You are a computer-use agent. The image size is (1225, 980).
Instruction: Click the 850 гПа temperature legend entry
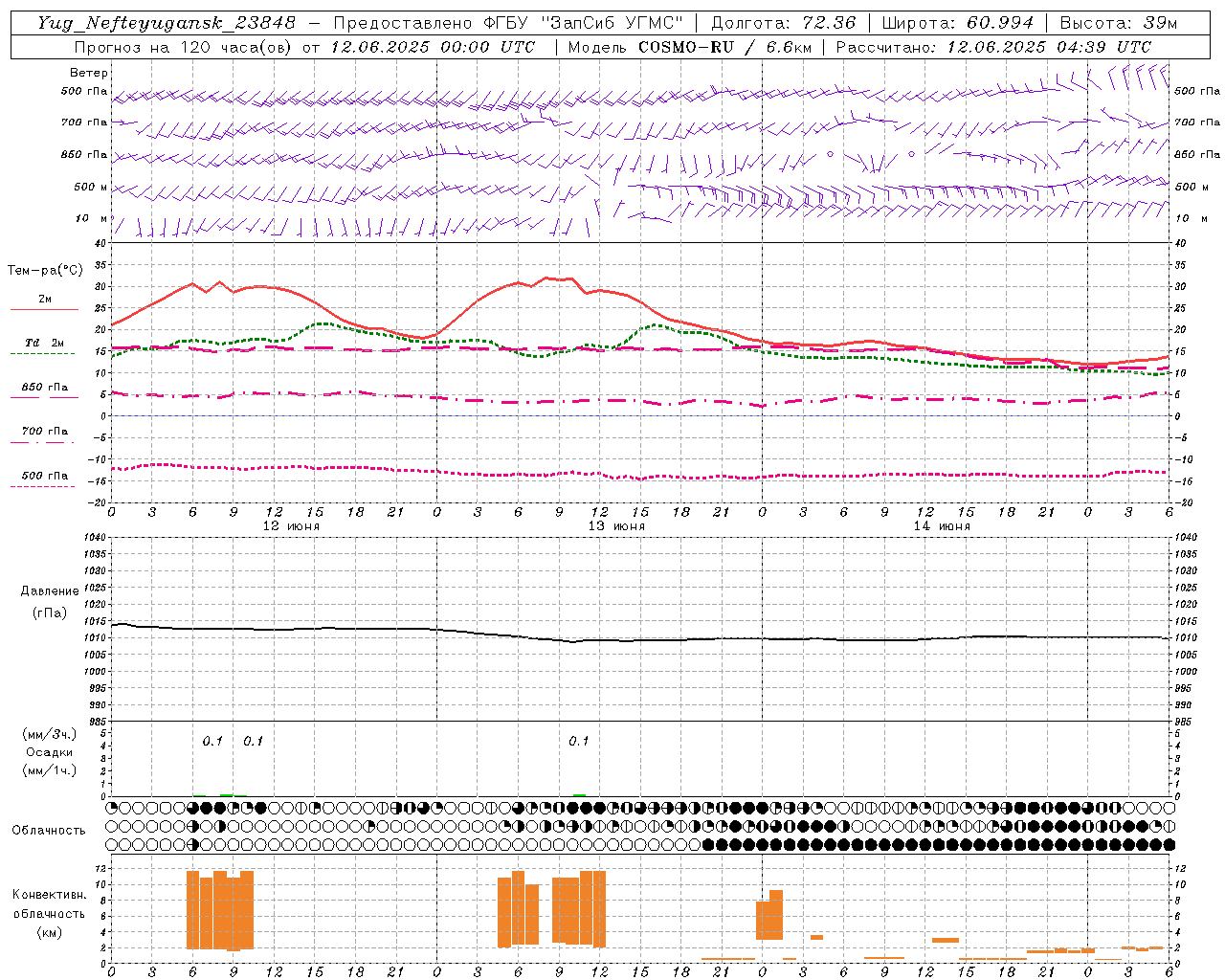[x=45, y=388]
